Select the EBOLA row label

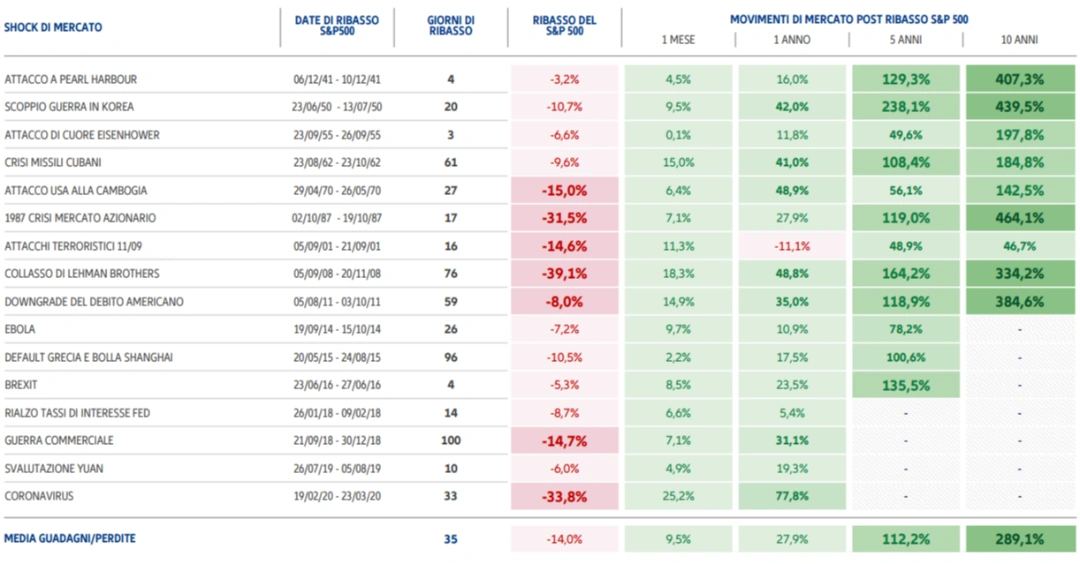pos(22,329)
